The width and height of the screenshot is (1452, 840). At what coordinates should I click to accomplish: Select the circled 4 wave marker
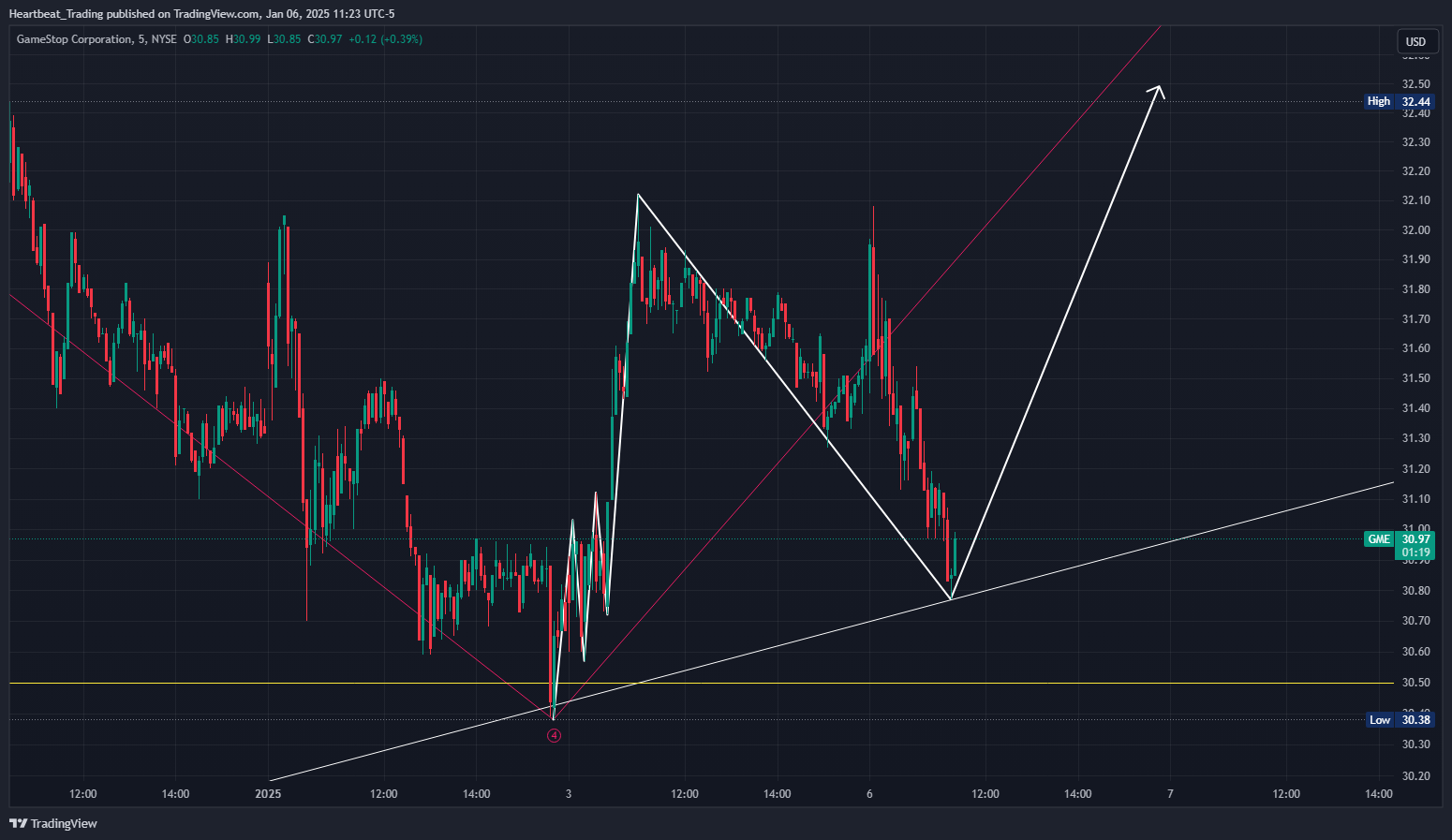pyautogui.click(x=554, y=735)
